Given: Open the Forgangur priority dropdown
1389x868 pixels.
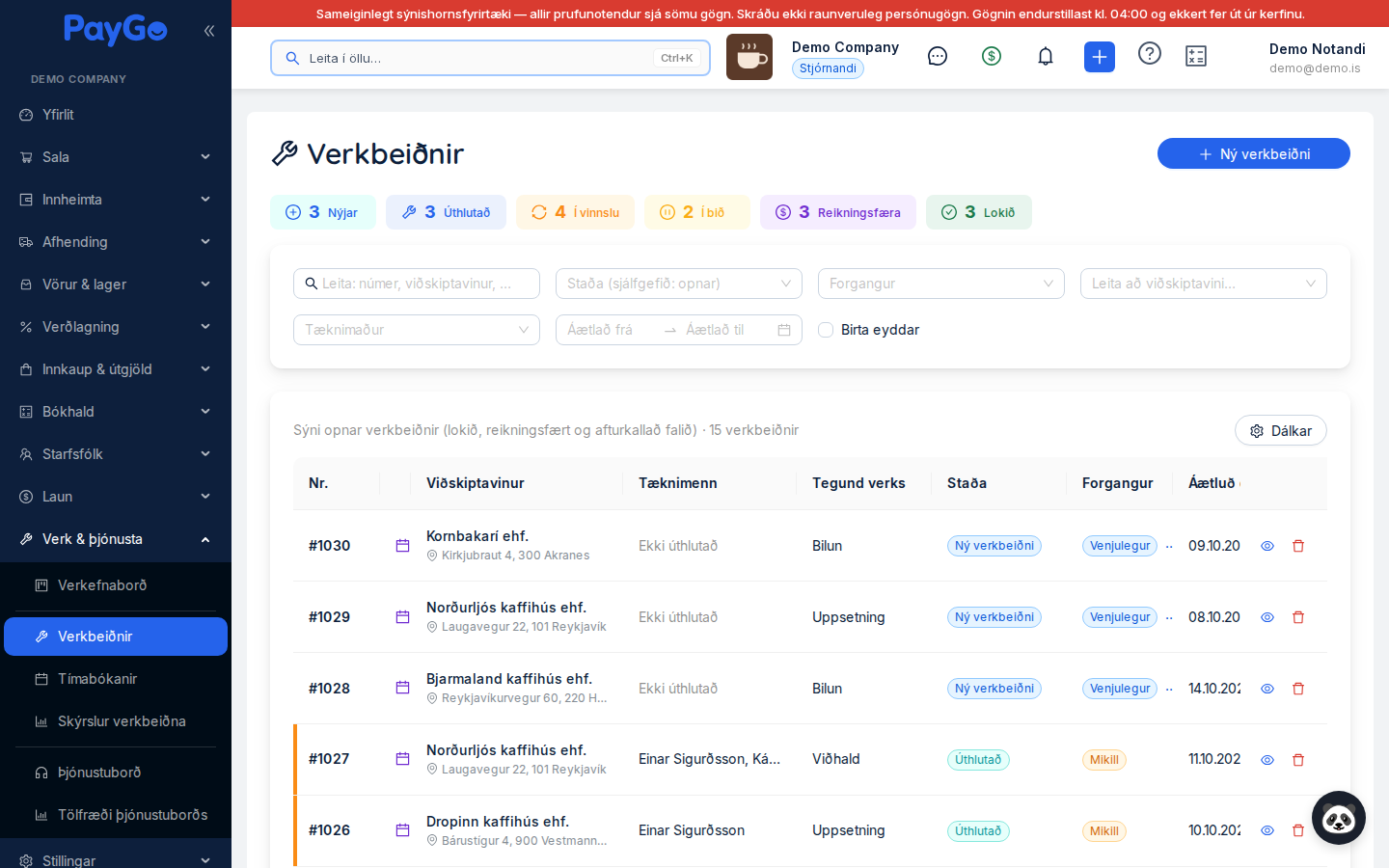Looking at the screenshot, I should click(941, 284).
